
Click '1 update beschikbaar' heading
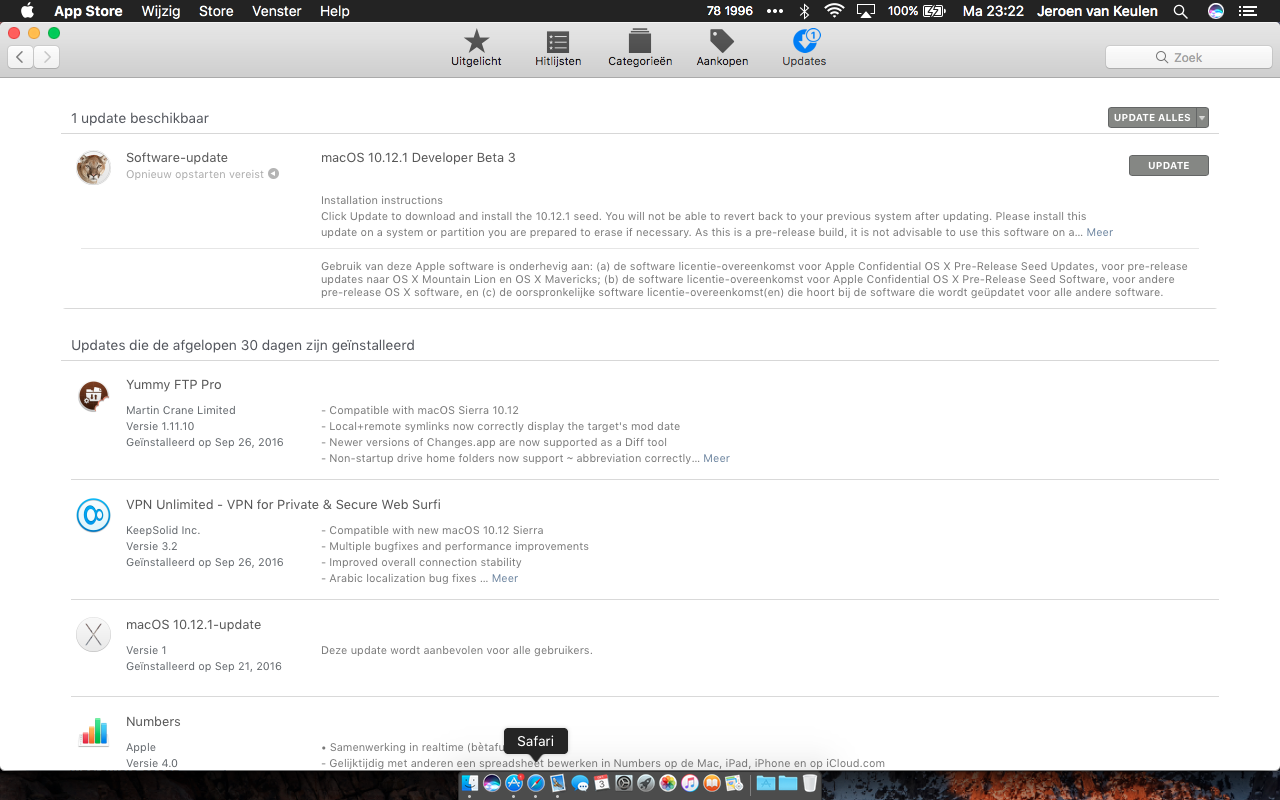140,118
